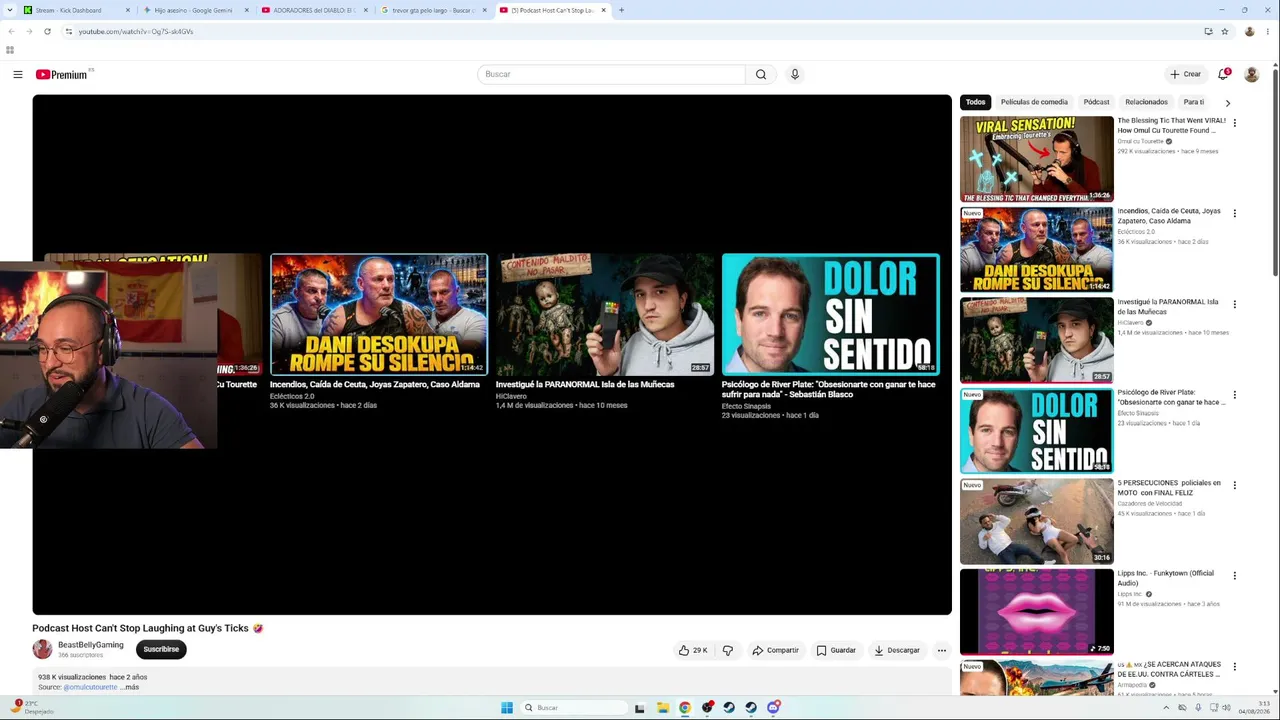Open options for Incendios, Caída de Ceuta video
1280x720 pixels.
click(x=1235, y=213)
